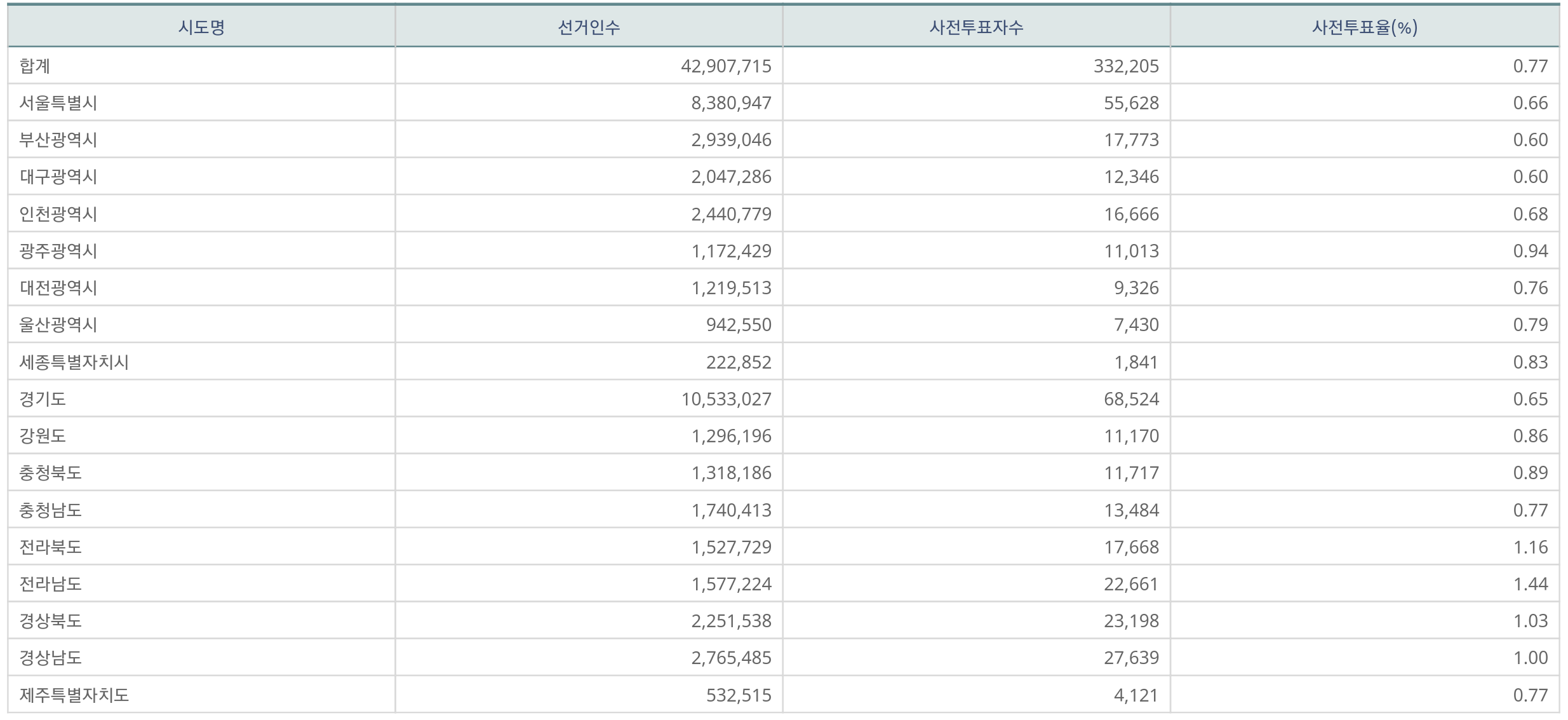This screenshot has height=720, width=1568.
Task: Select the 세종특별자치시 row label
Action: (74, 362)
